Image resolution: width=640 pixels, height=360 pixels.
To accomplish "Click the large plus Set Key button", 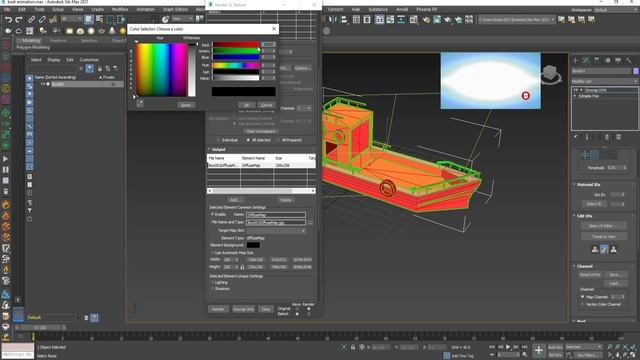I will [x=539, y=350].
